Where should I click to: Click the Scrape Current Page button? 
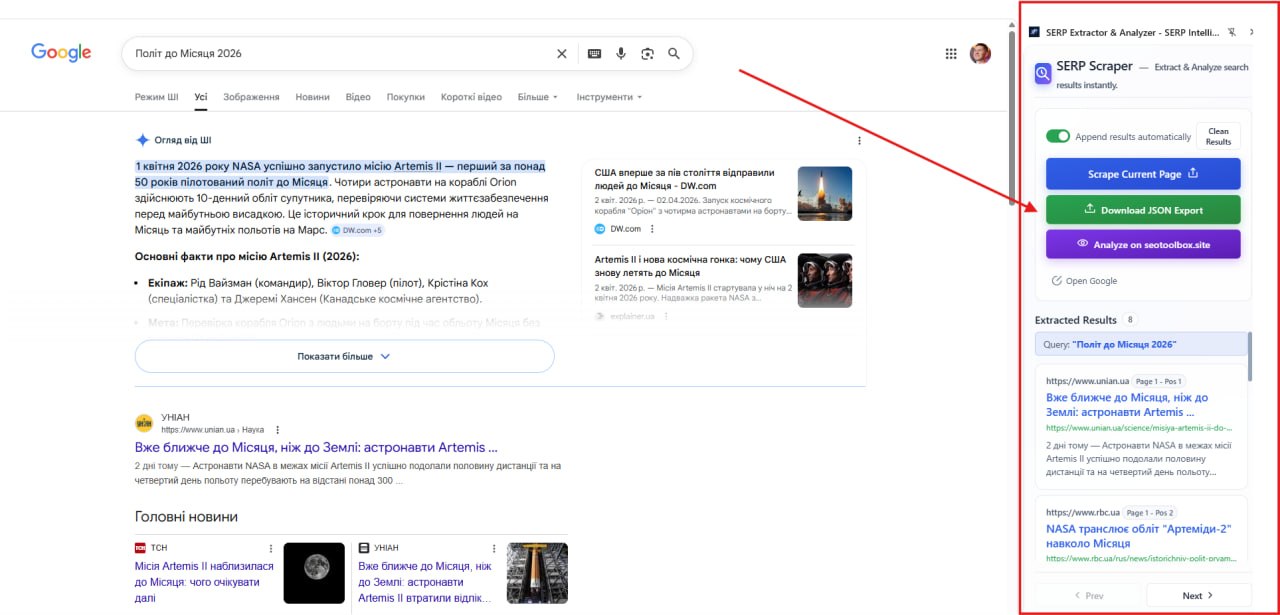1142,174
